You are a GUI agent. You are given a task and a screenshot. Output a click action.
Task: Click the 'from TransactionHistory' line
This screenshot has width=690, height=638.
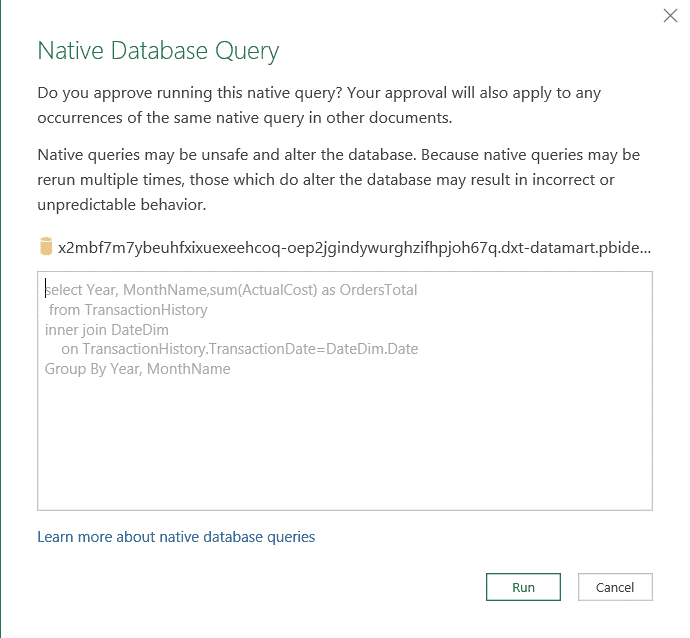128,310
